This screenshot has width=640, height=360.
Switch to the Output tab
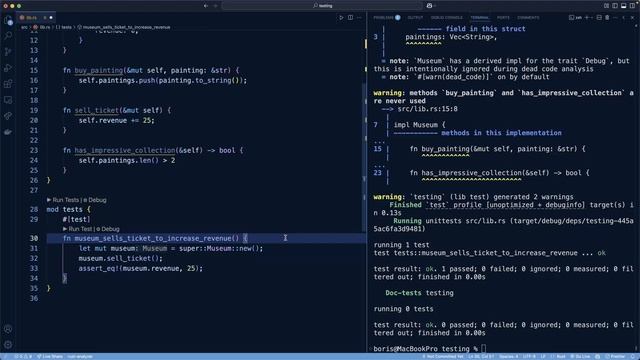click(415, 18)
